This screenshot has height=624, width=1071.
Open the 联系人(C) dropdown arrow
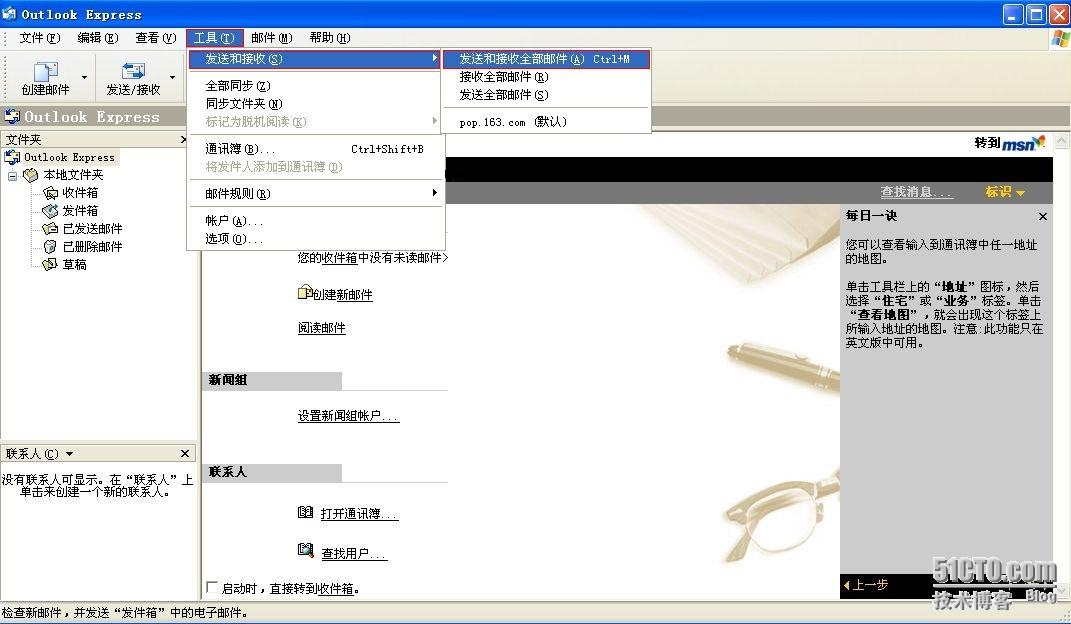69,454
